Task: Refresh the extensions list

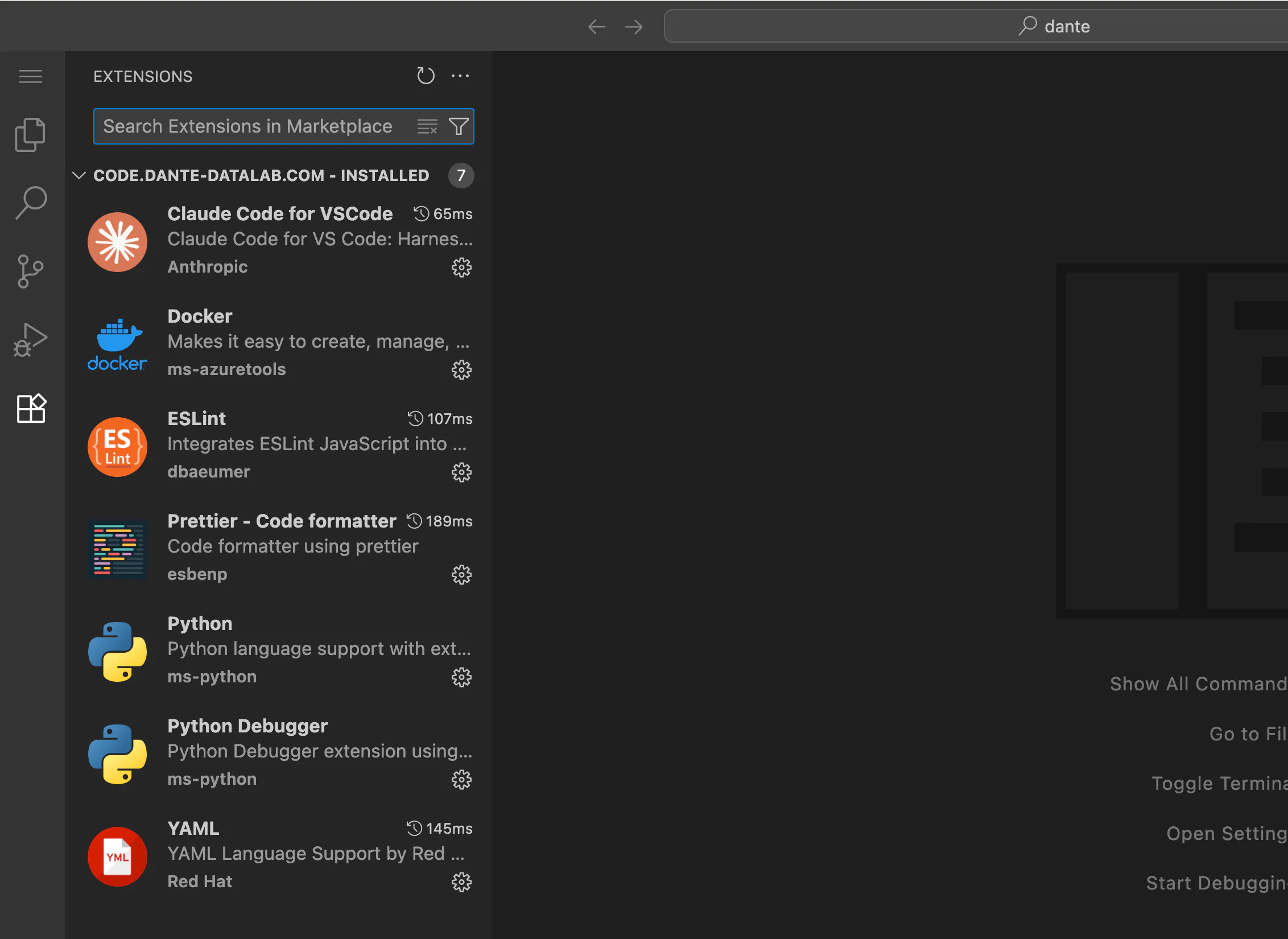Action: tap(426, 76)
